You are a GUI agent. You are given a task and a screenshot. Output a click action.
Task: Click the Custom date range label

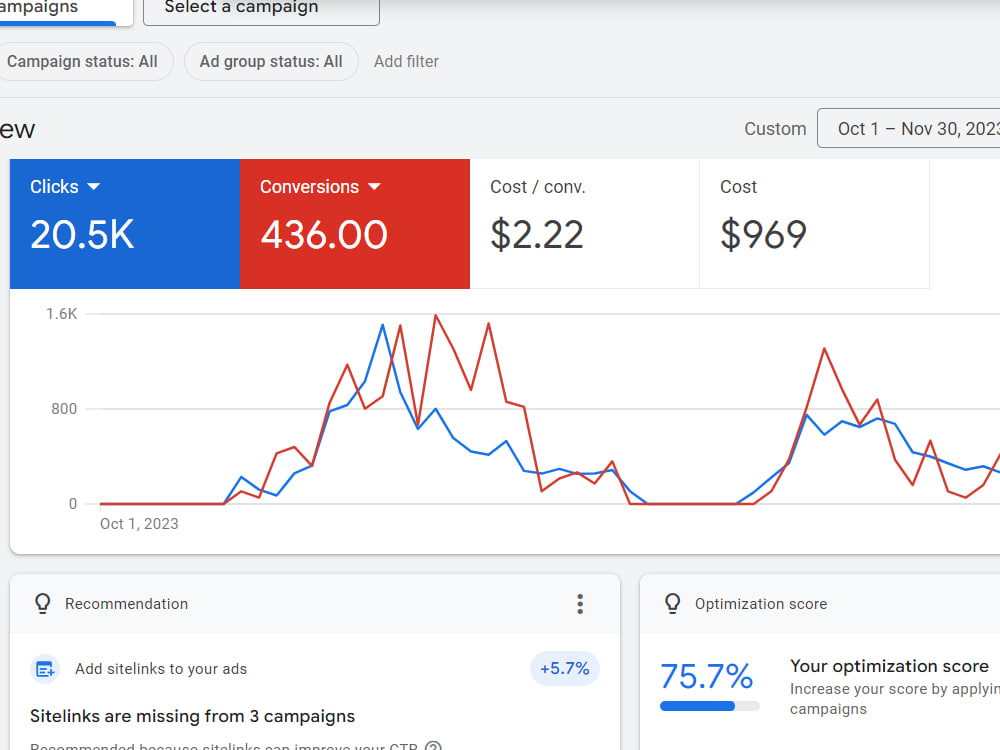(x=775, y=129)
